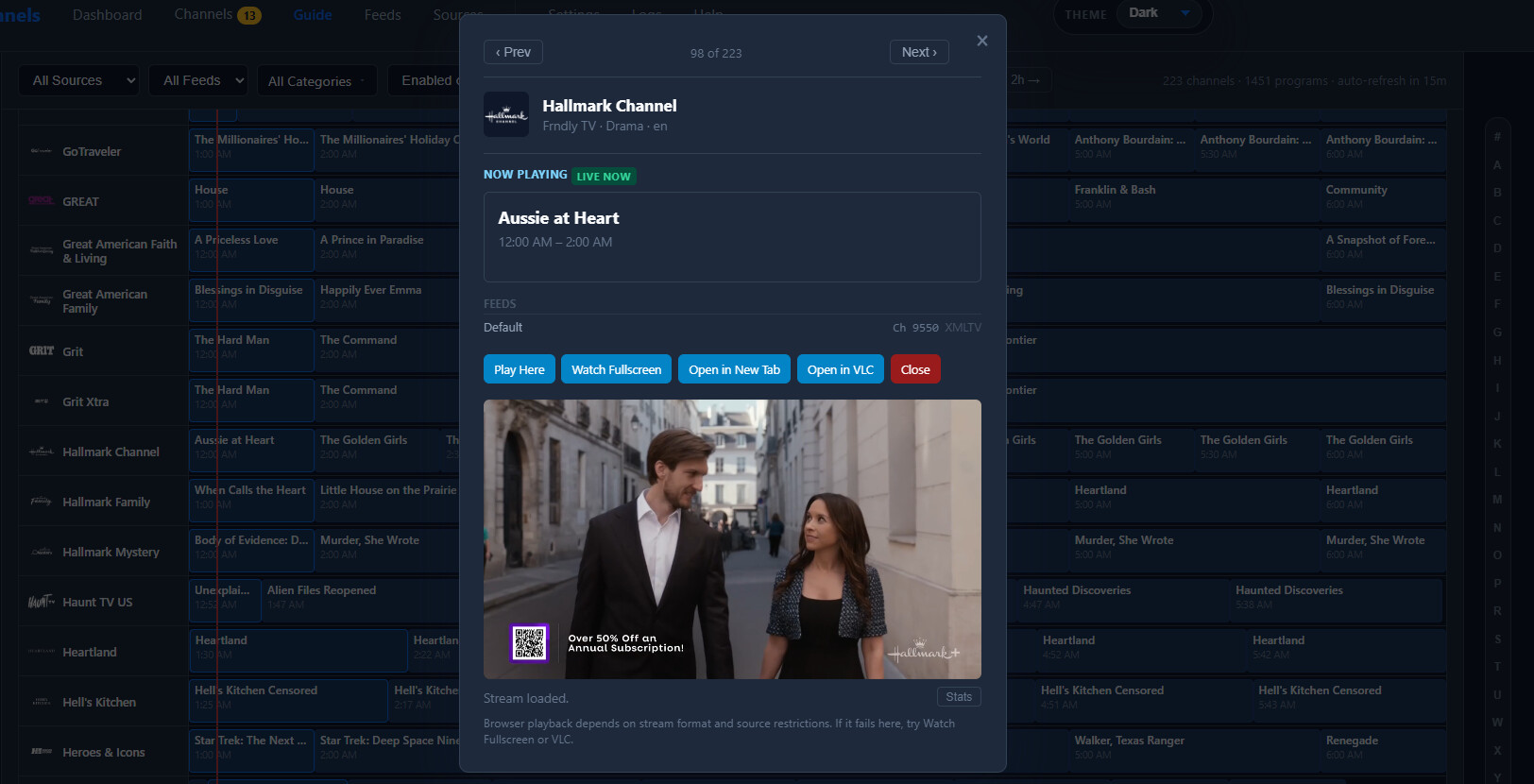The image size is (1534, 784).
Task: Open stream in New Tab
Action: (x=735, y=369)
